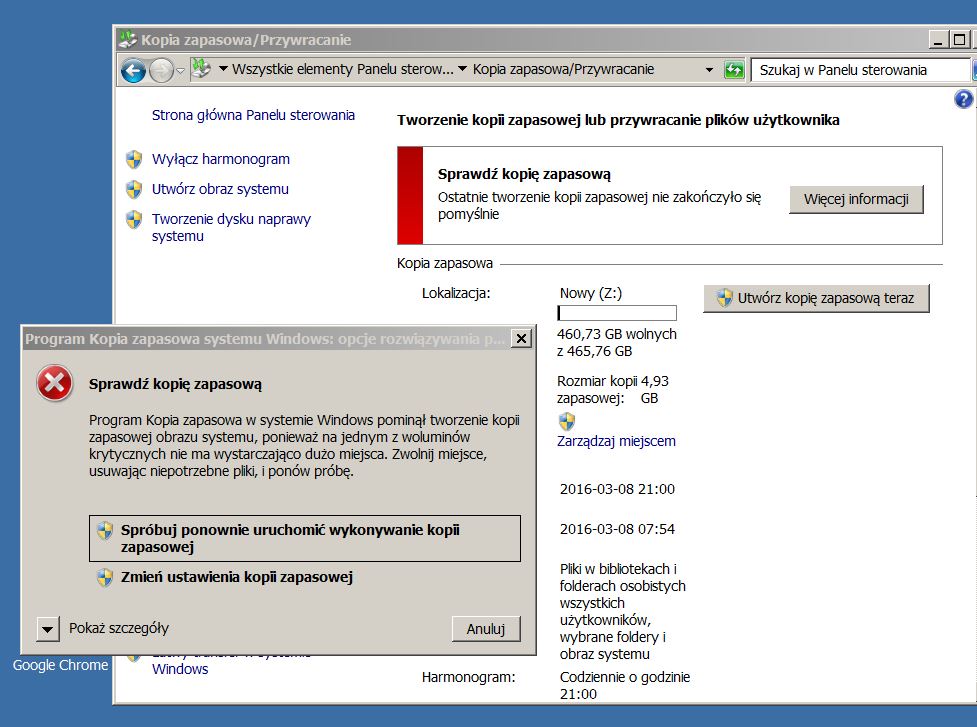Click 'Wyłącz harmonogram' link
Viewport: 977px width, 727px height.
[221, 159]
